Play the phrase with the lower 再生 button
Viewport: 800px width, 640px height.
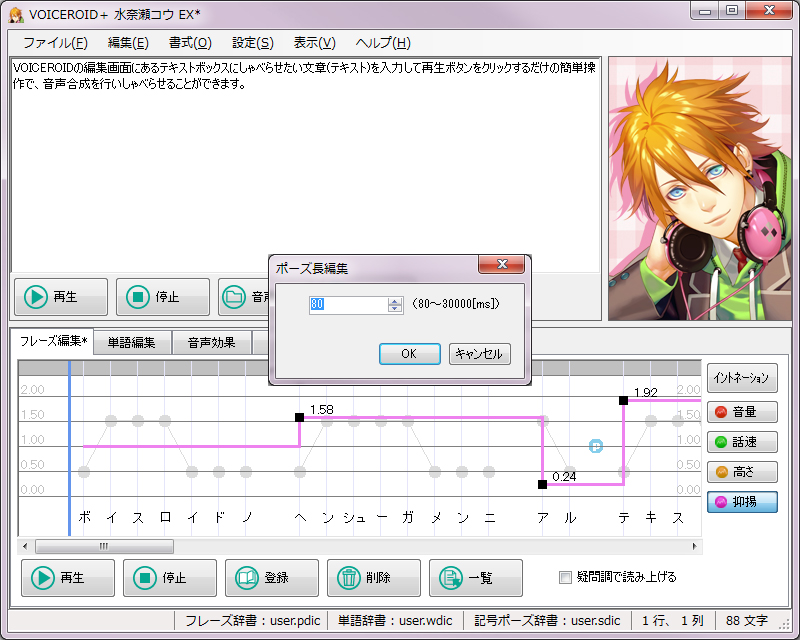(x=68, y=578)
